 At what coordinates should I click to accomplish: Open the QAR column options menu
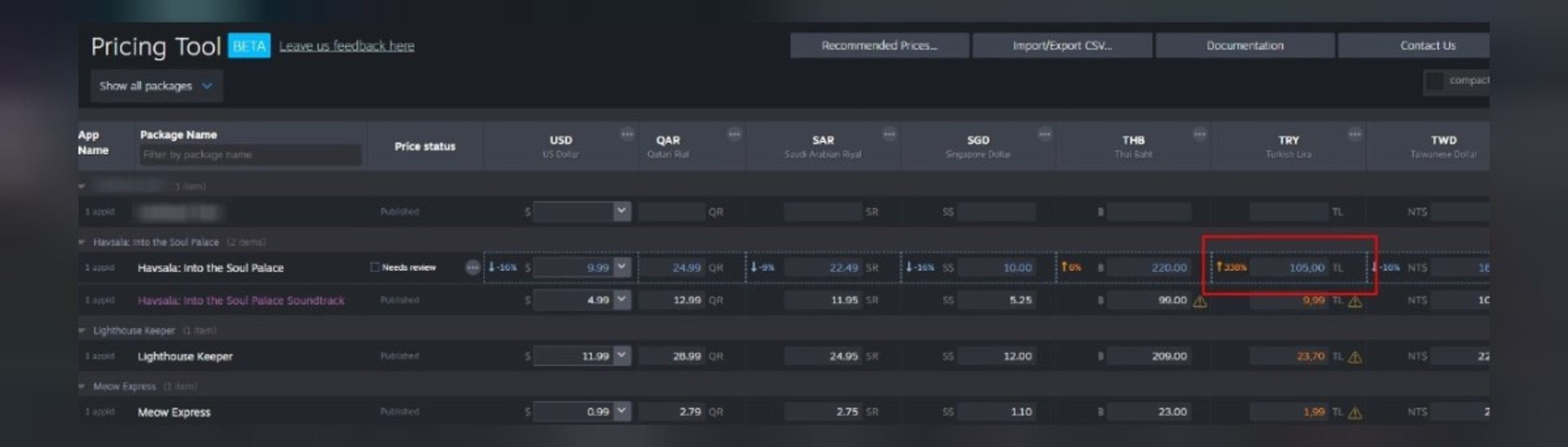(x=734, y=134)
